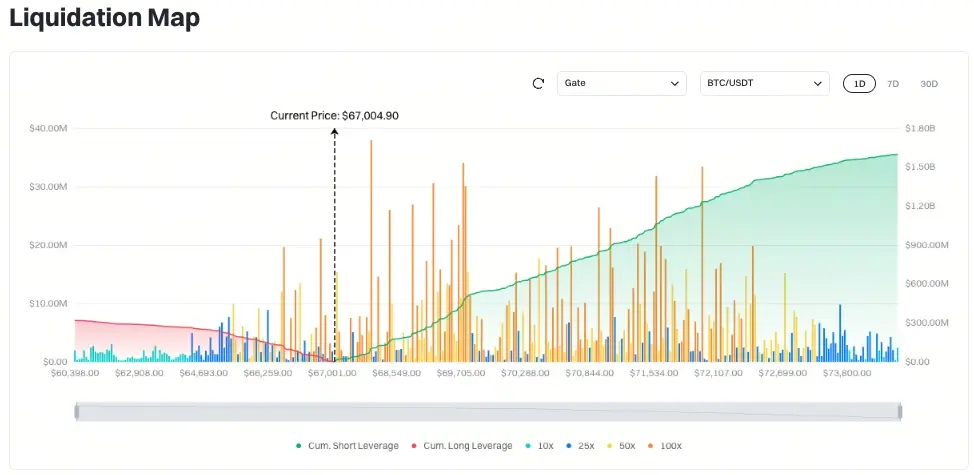Expand the chevron in the Gate selector
This screenshot has width=974, height=475.
675,84
